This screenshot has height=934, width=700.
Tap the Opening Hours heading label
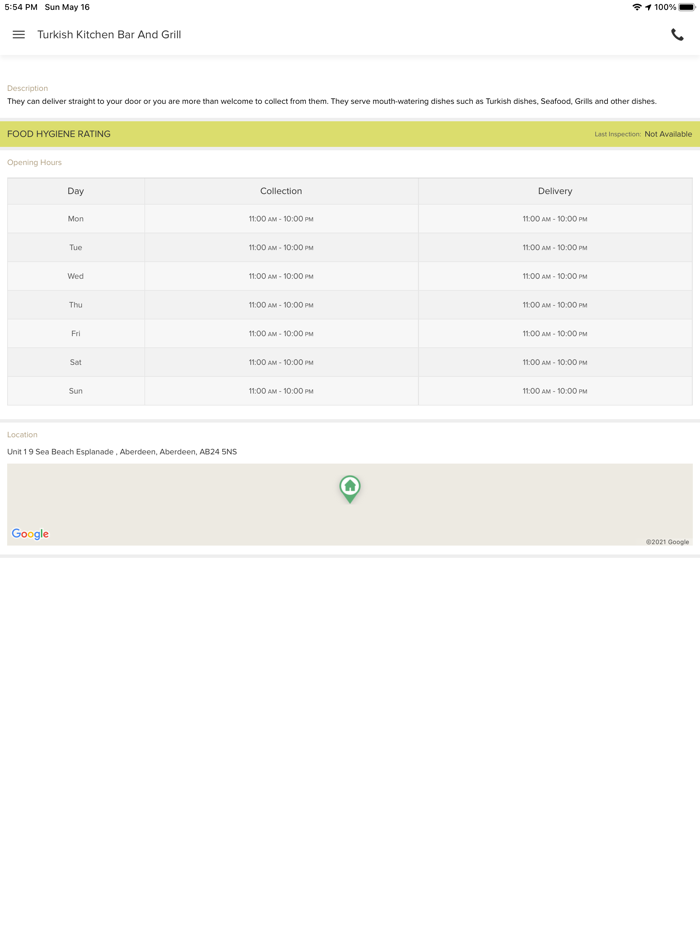point(35,162)
